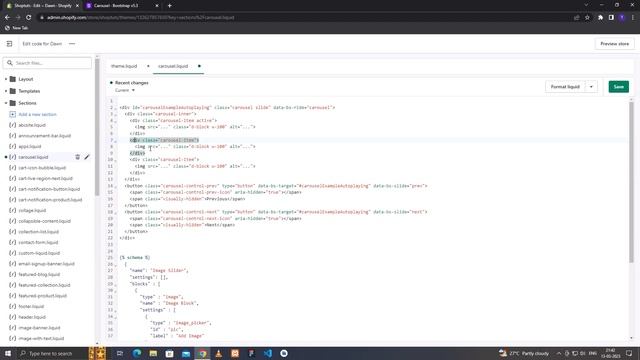Collapse the Sections folder arrow
The width and height of the screenshot is (640, 360).
tap(6, 103)
